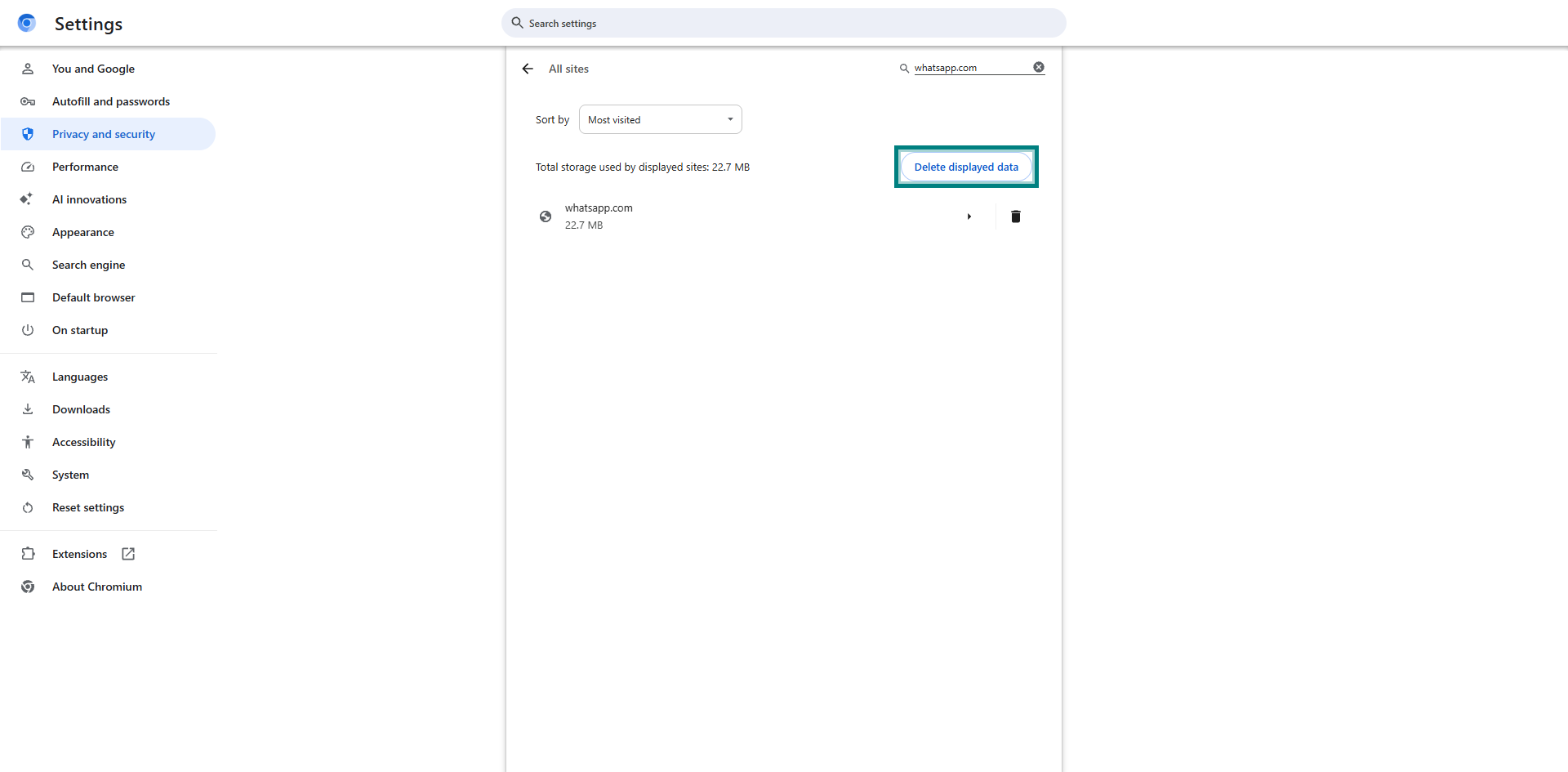1568x772 pixels.
Task: Click the back arrow next to All sites
Action: click(x=528, y=69)
